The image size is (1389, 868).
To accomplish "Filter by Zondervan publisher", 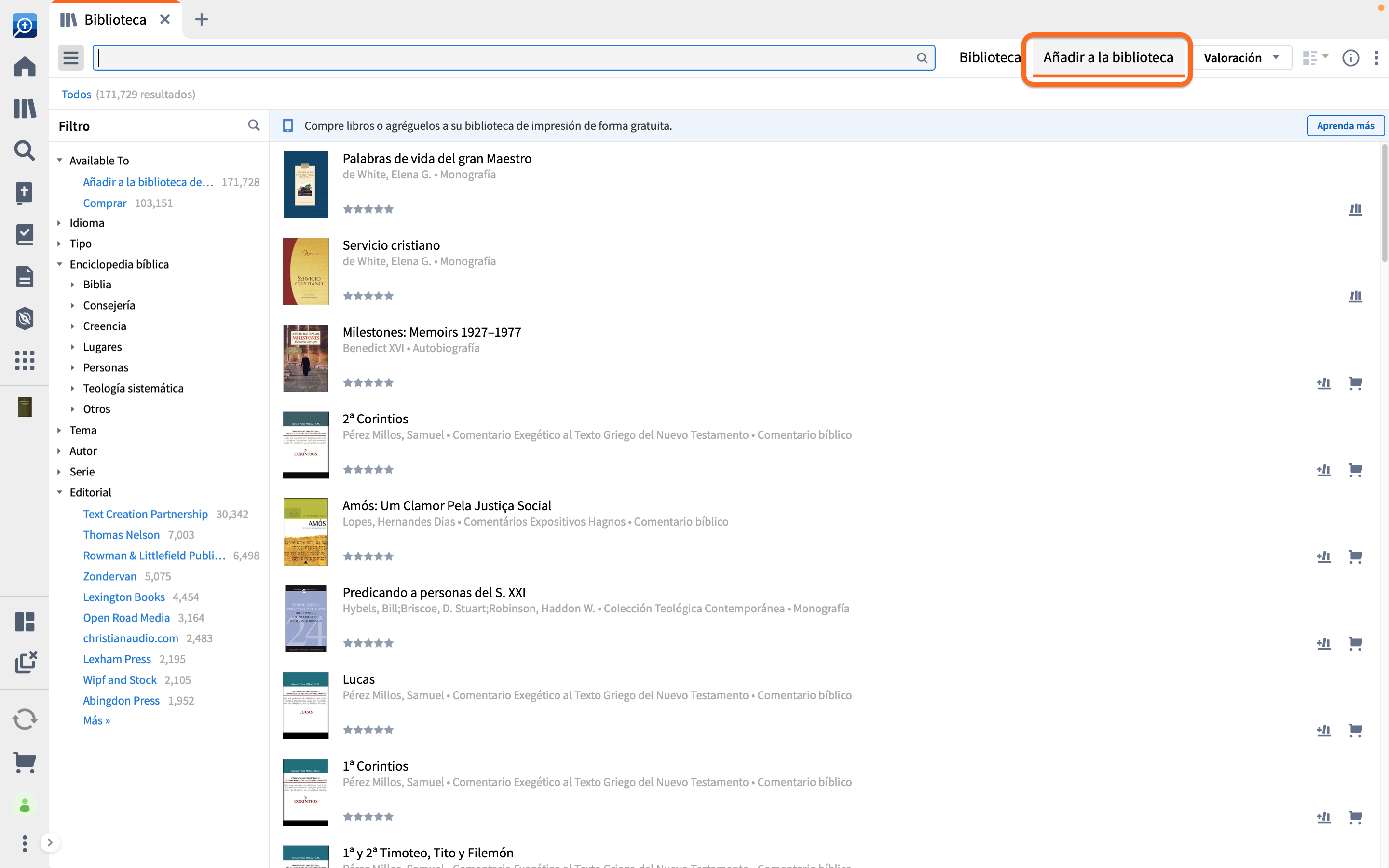I will pos(109,576).
